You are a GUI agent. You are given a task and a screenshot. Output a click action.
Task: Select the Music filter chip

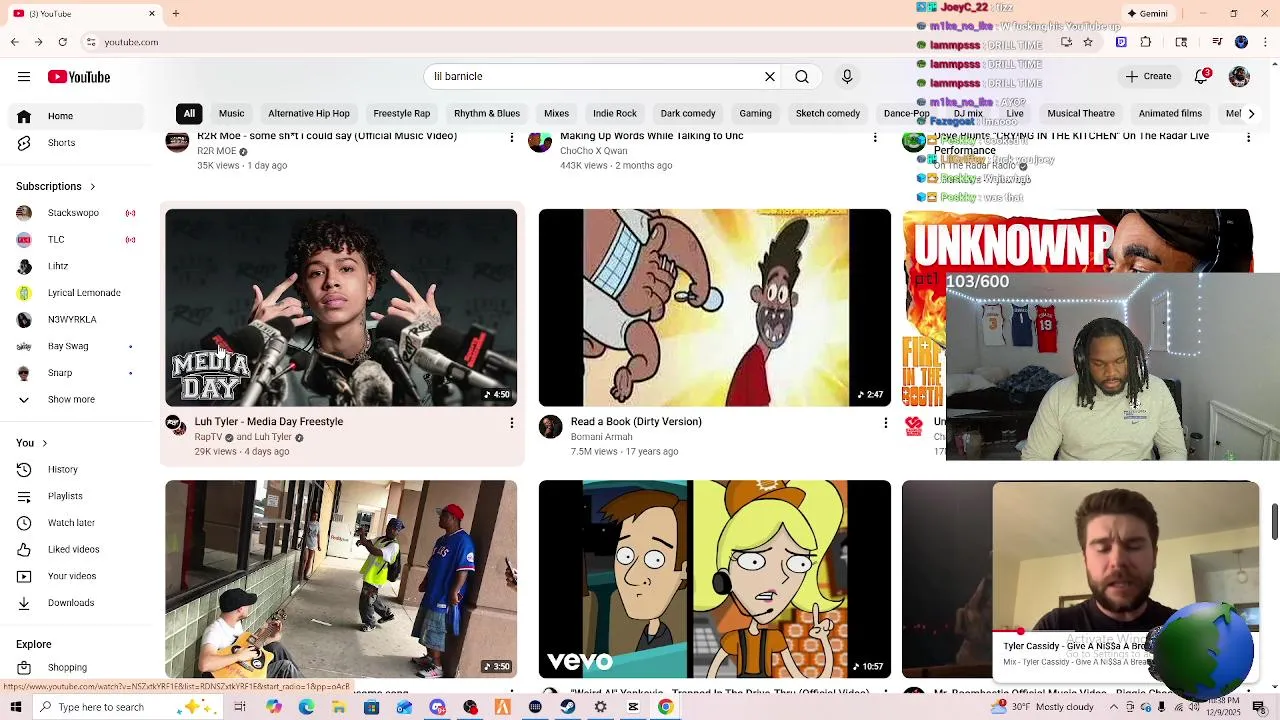231,113
